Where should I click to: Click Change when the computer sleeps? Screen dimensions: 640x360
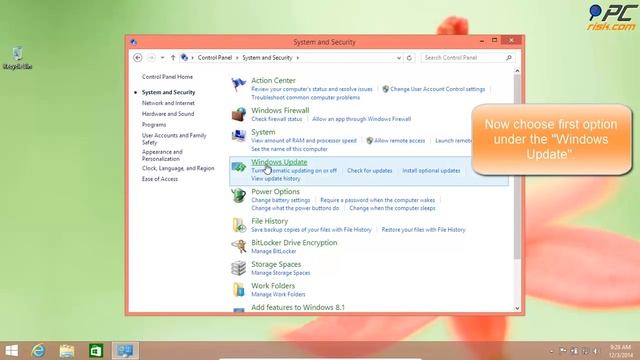392,208
